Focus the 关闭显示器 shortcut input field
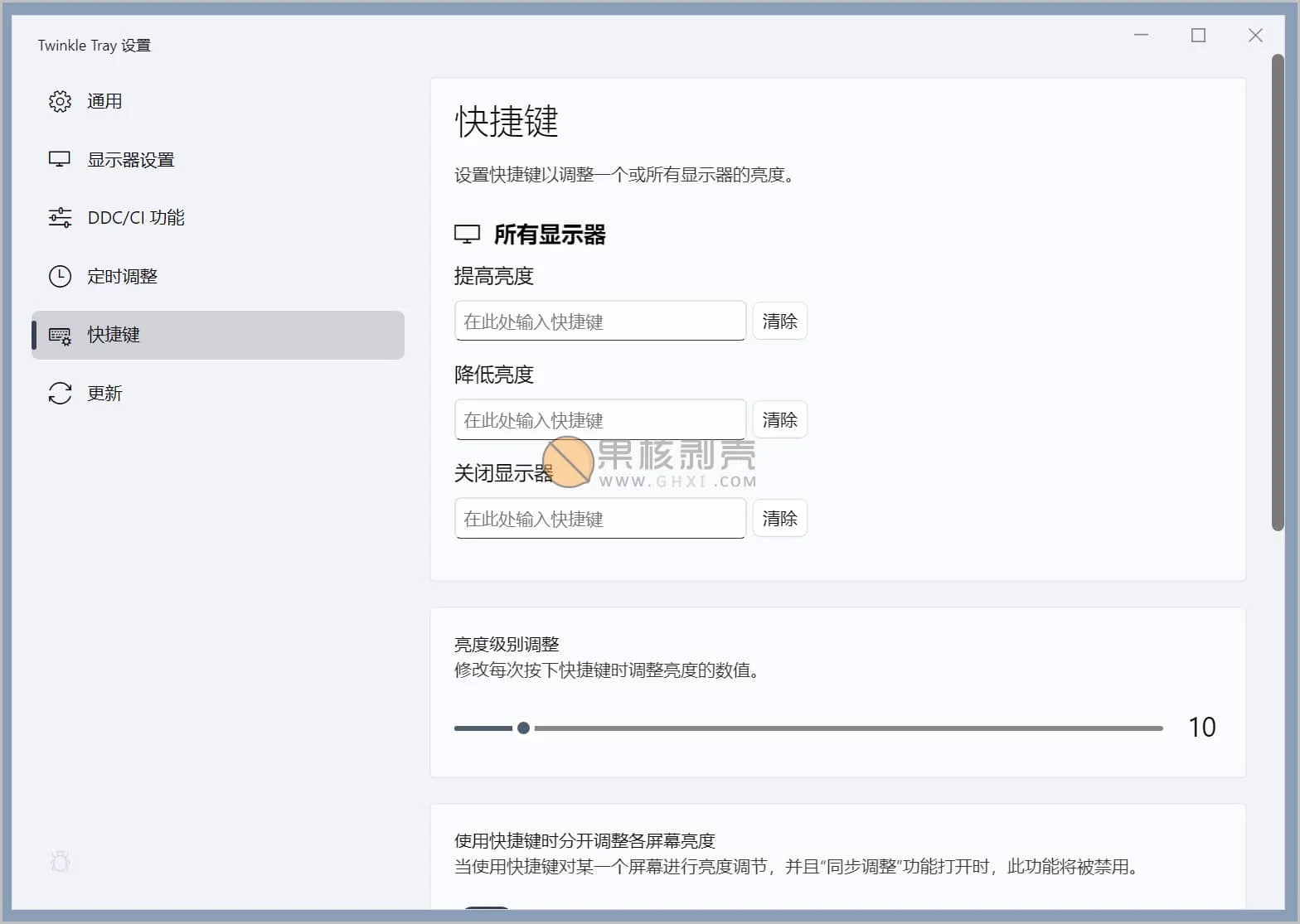Image resolution: width=1300 pixels, height=924 pixels. [599, 518]
